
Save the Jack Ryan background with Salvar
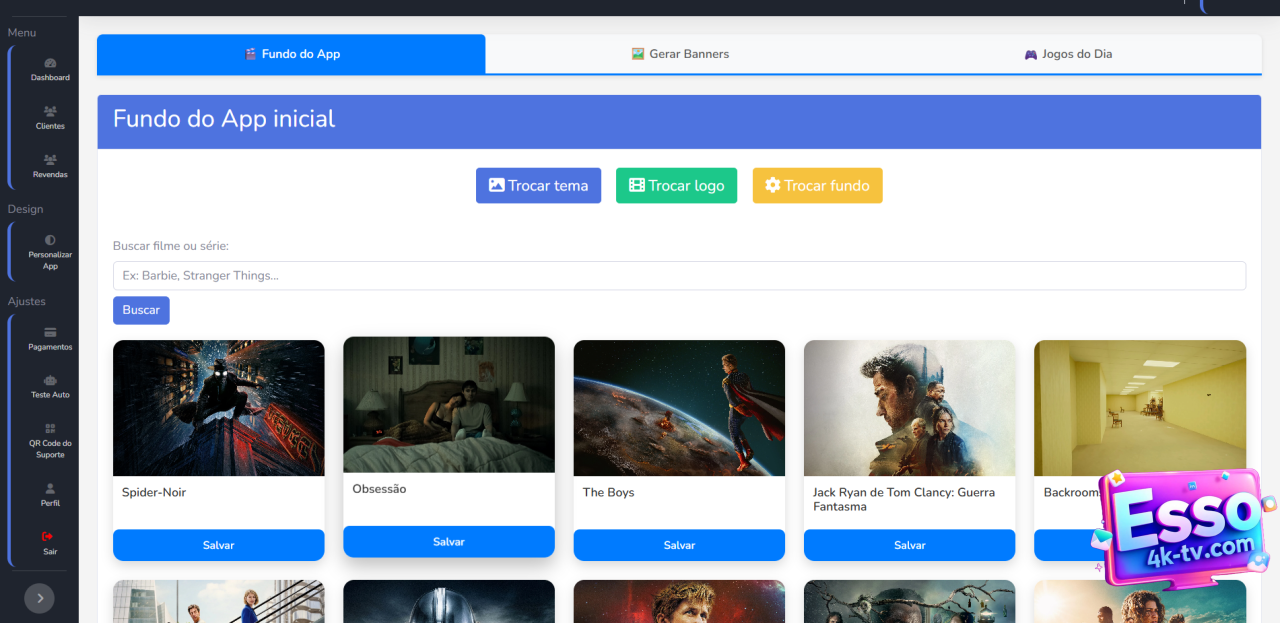click(909, 545)
